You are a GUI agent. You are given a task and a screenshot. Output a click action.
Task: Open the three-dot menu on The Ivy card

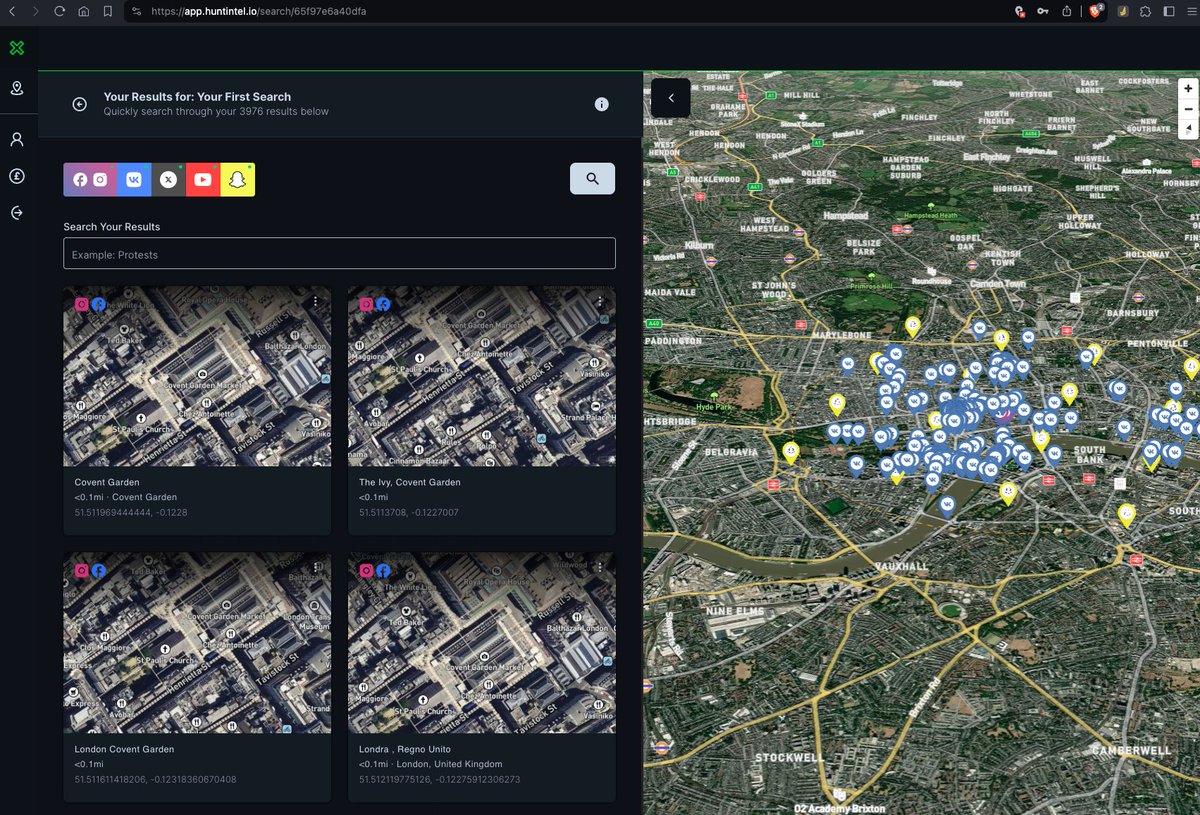[x=600, y=301]
